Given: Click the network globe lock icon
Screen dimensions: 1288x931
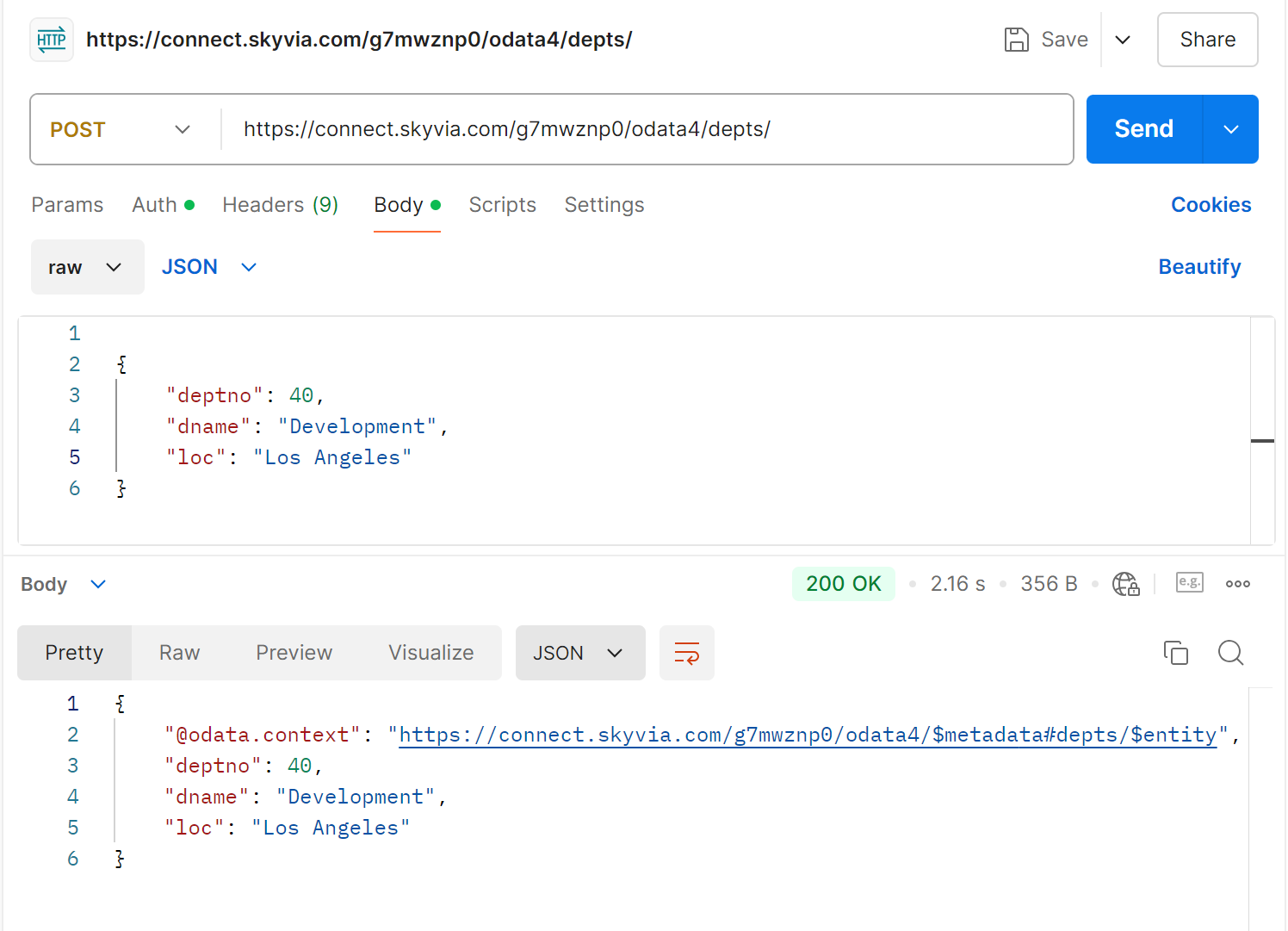Looking at the screenshot, I should coord(1125,584).
